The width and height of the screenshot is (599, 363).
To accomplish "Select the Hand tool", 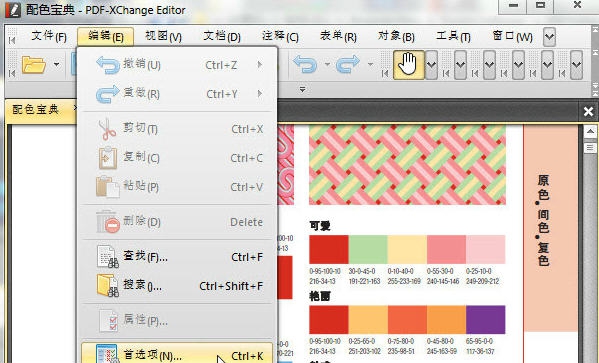I will point(409,65).
